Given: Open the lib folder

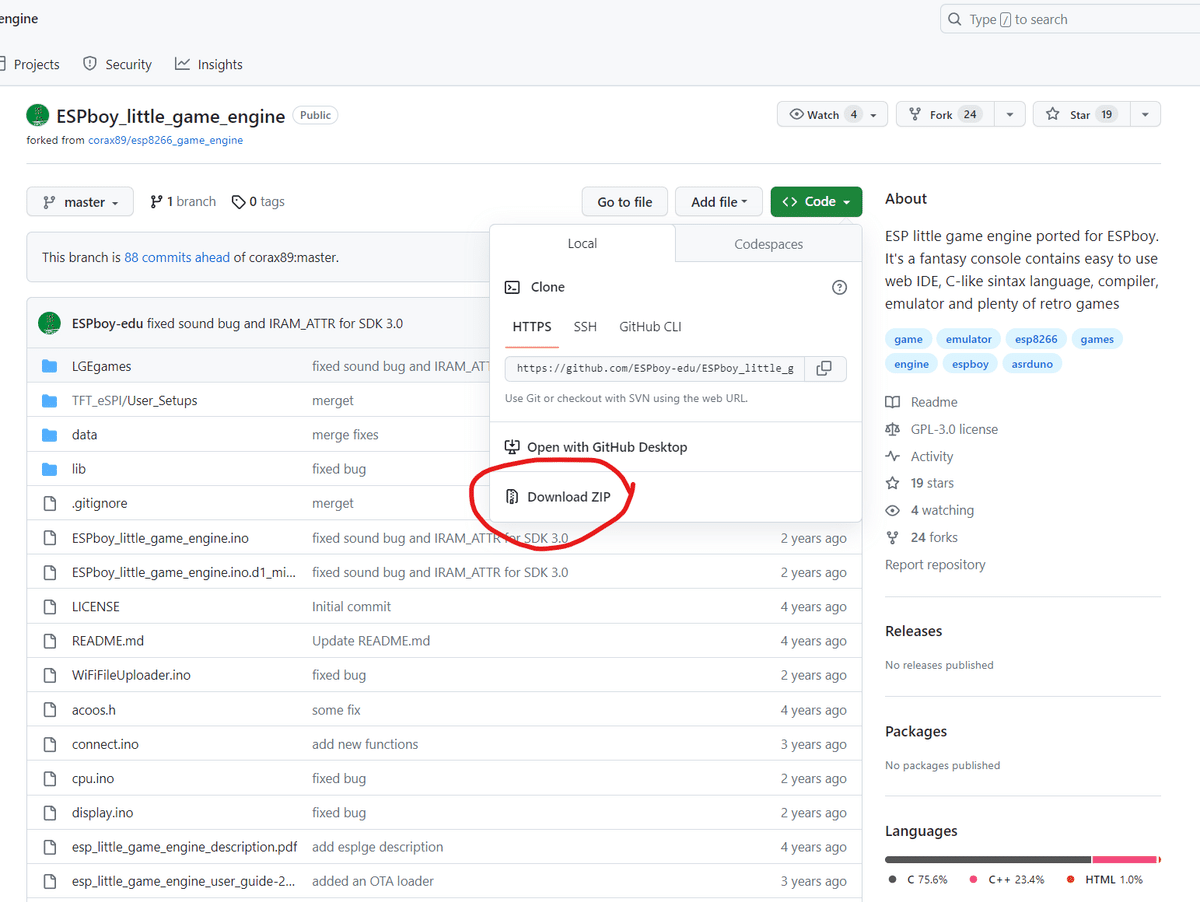Looking at the screenshot, I should 79,469.
